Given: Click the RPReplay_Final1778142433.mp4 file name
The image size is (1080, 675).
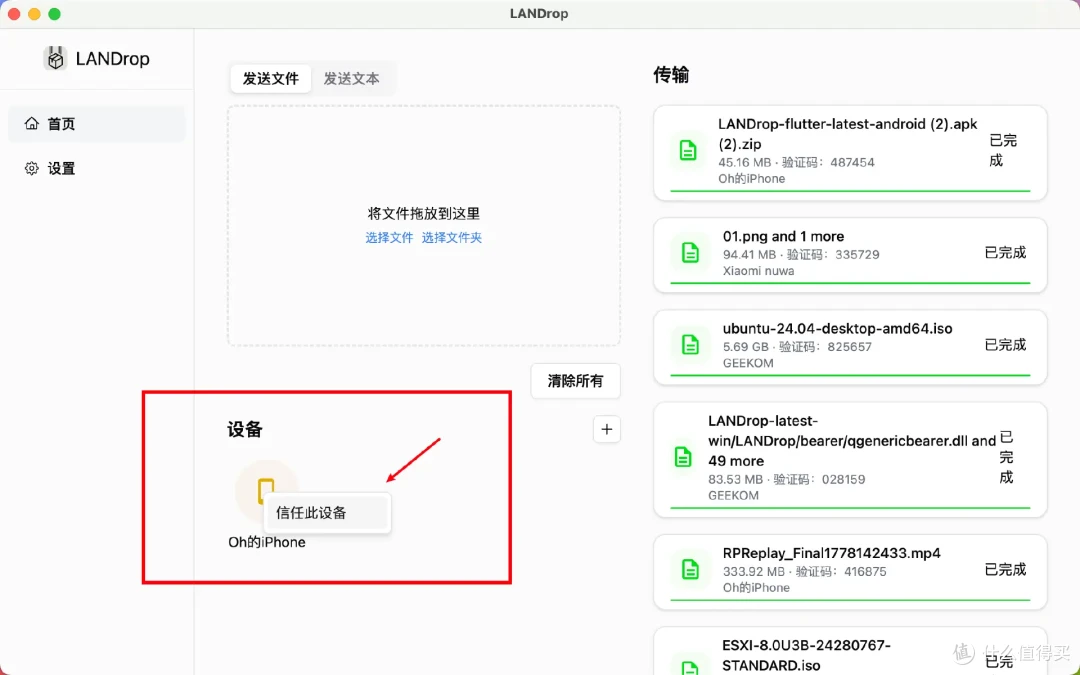Looking at the screenshot, I should coord(831,553).
